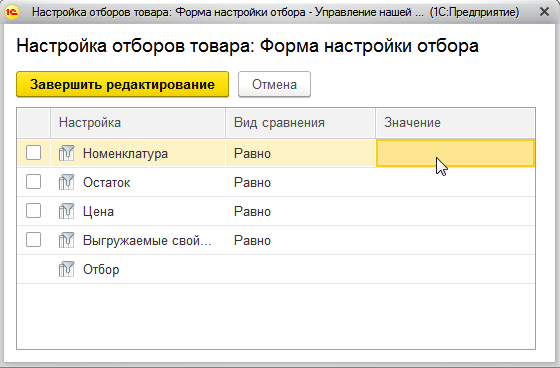Click the filter icon beside Номенклатура

(66, 153)
